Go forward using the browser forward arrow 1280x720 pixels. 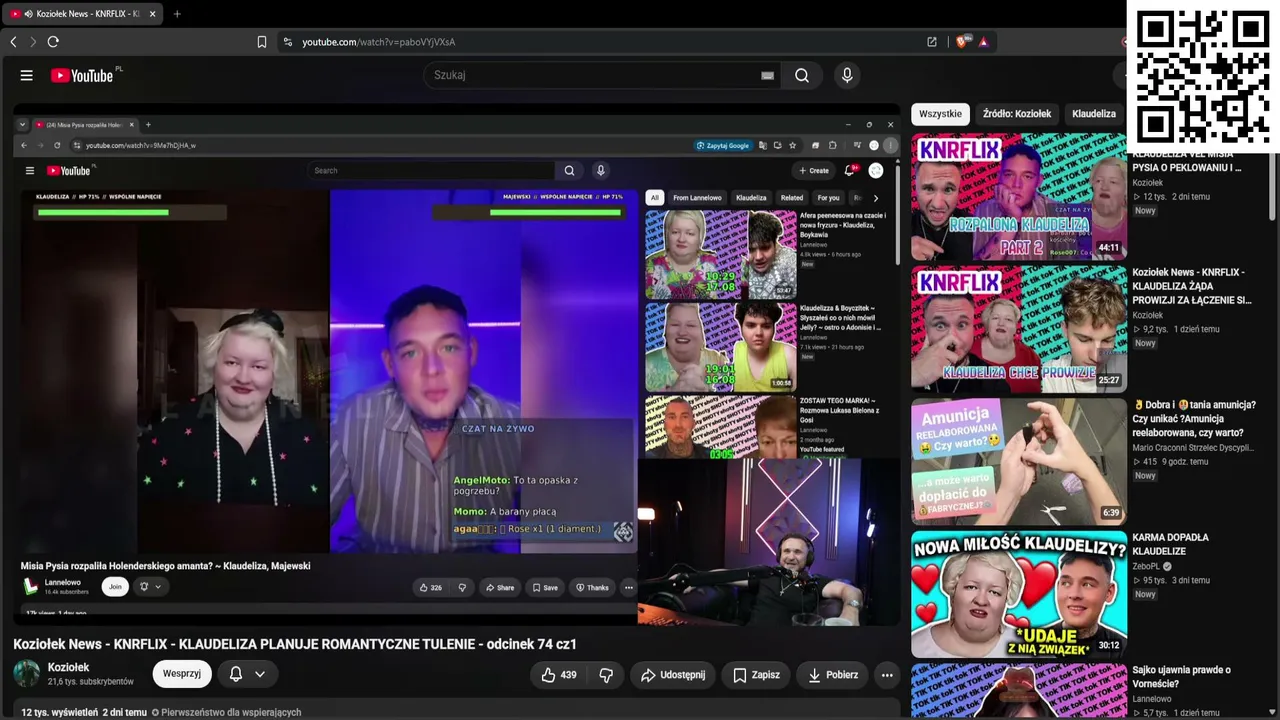pyautogui.click(x=33, y=42)
